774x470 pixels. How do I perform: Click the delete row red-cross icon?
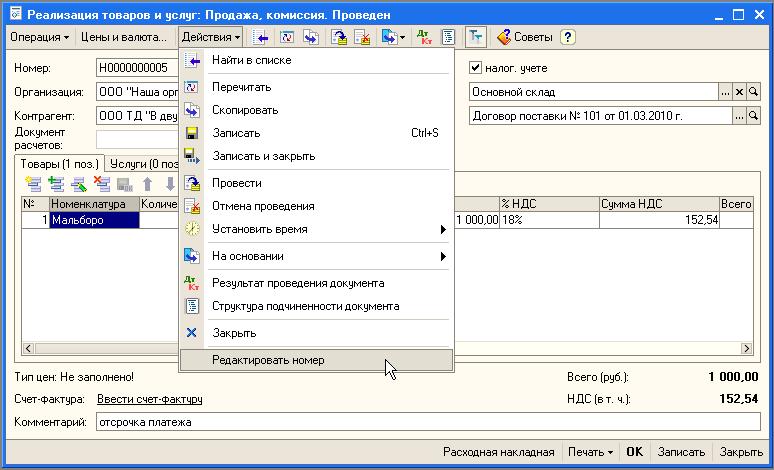click(102, 184)
